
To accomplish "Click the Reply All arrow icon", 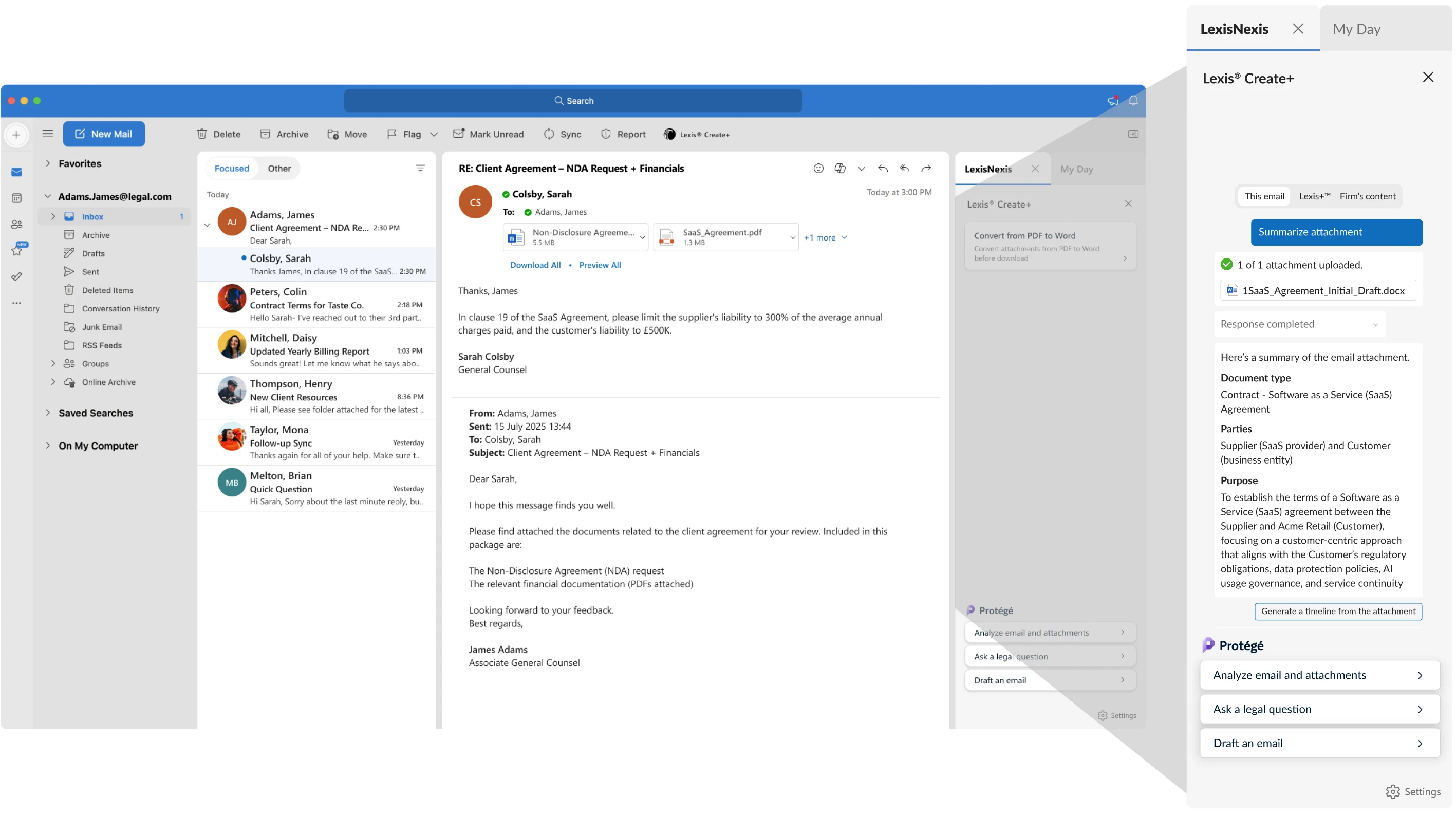I will coord(904,168).
